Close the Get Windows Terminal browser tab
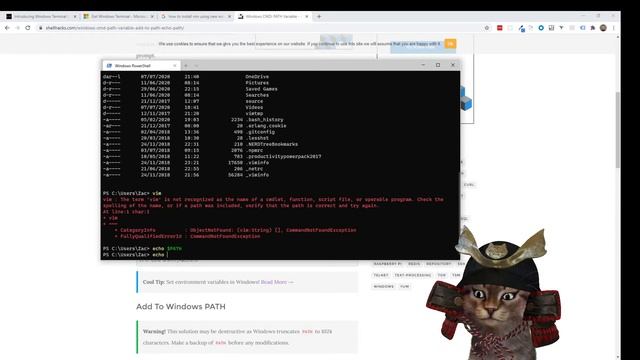Screen dimensions: 640x360 [x=152, y=16]
